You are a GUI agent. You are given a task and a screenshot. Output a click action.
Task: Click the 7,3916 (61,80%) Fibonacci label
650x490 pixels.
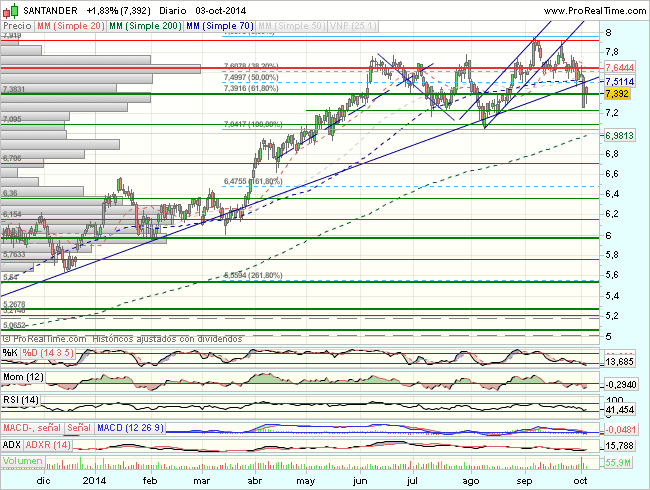251,88
